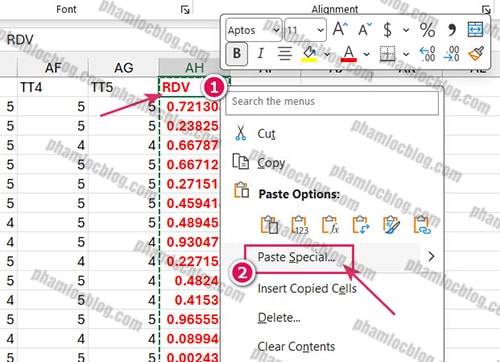Image resolution: width=500 pixels, height=362 pixels.
Task: Open the Aptos font name dropdown
Action: click(x=276, y=30)
